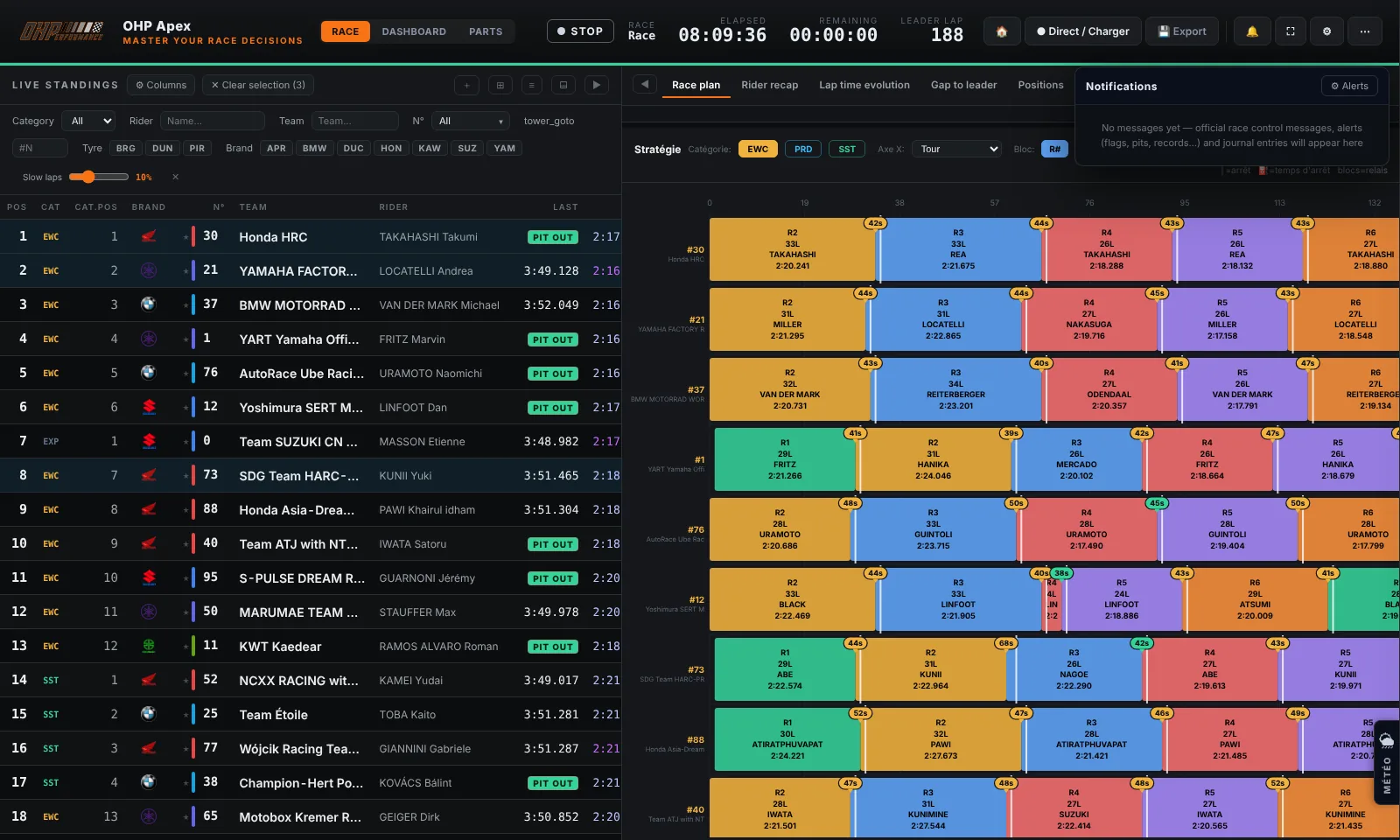Open notifications with the bell icon
This screenshot has width=1400, height=840.
(x=1252, y=31)
